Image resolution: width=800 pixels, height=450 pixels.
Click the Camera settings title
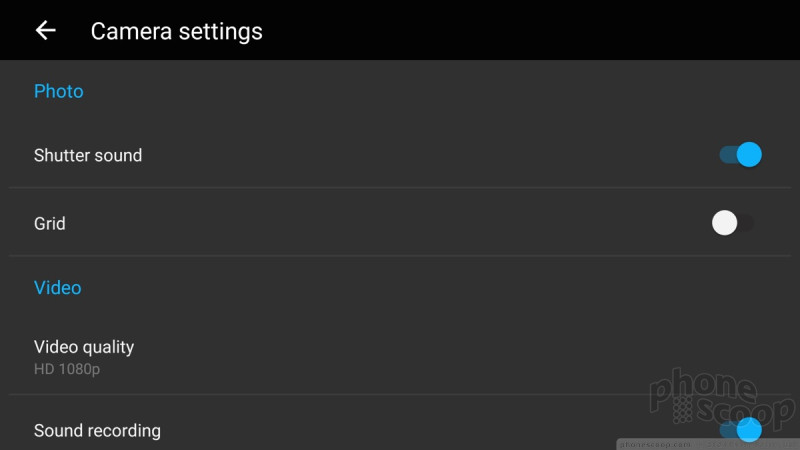coord(177,31)
